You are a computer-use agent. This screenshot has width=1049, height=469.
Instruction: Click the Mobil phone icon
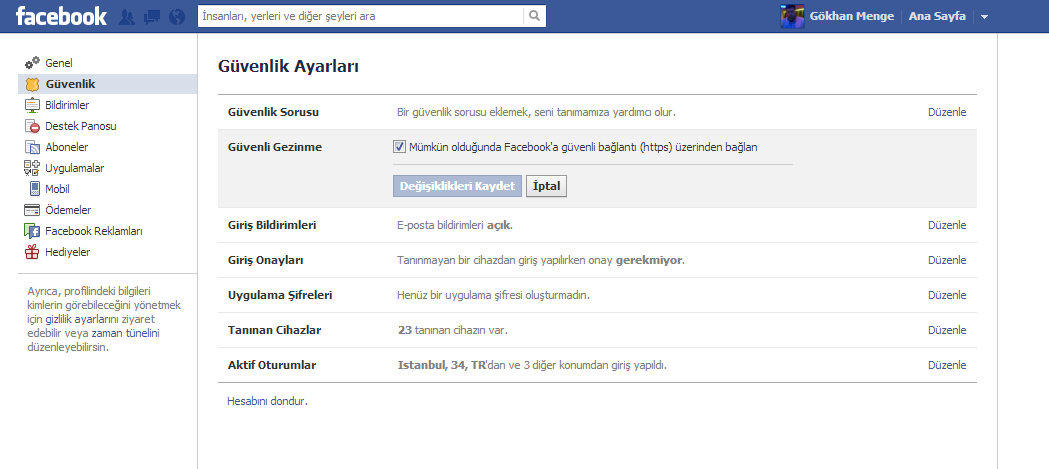tap(34, 189)
